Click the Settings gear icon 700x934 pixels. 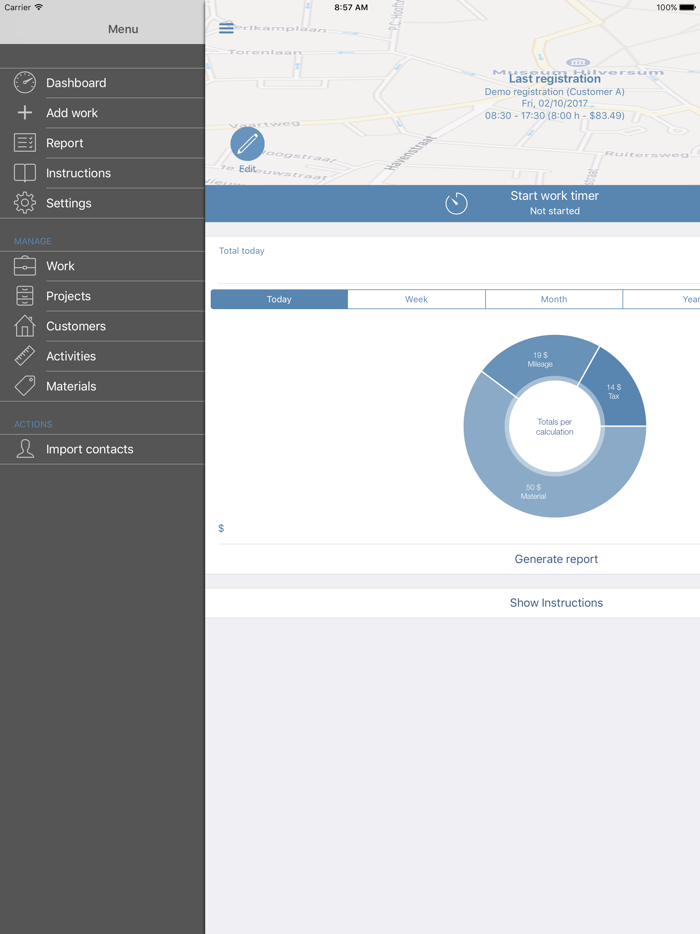click(x=24, y=203)
